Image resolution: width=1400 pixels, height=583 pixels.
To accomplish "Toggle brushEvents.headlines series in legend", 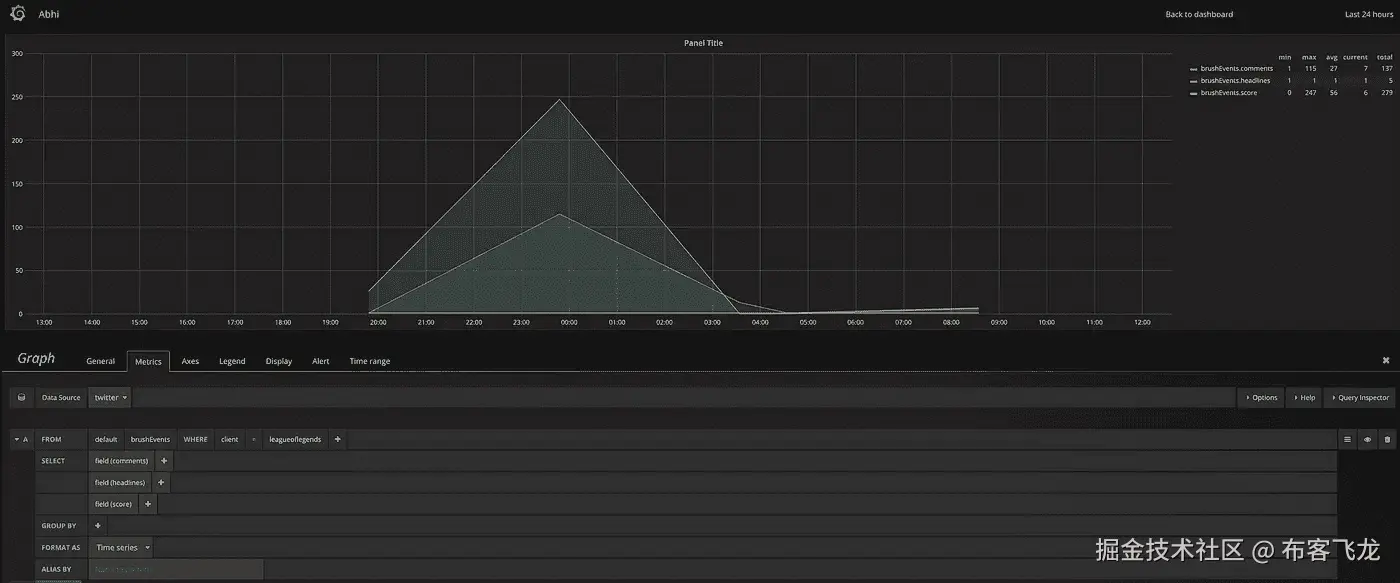I will click(x=1236, y=80).
